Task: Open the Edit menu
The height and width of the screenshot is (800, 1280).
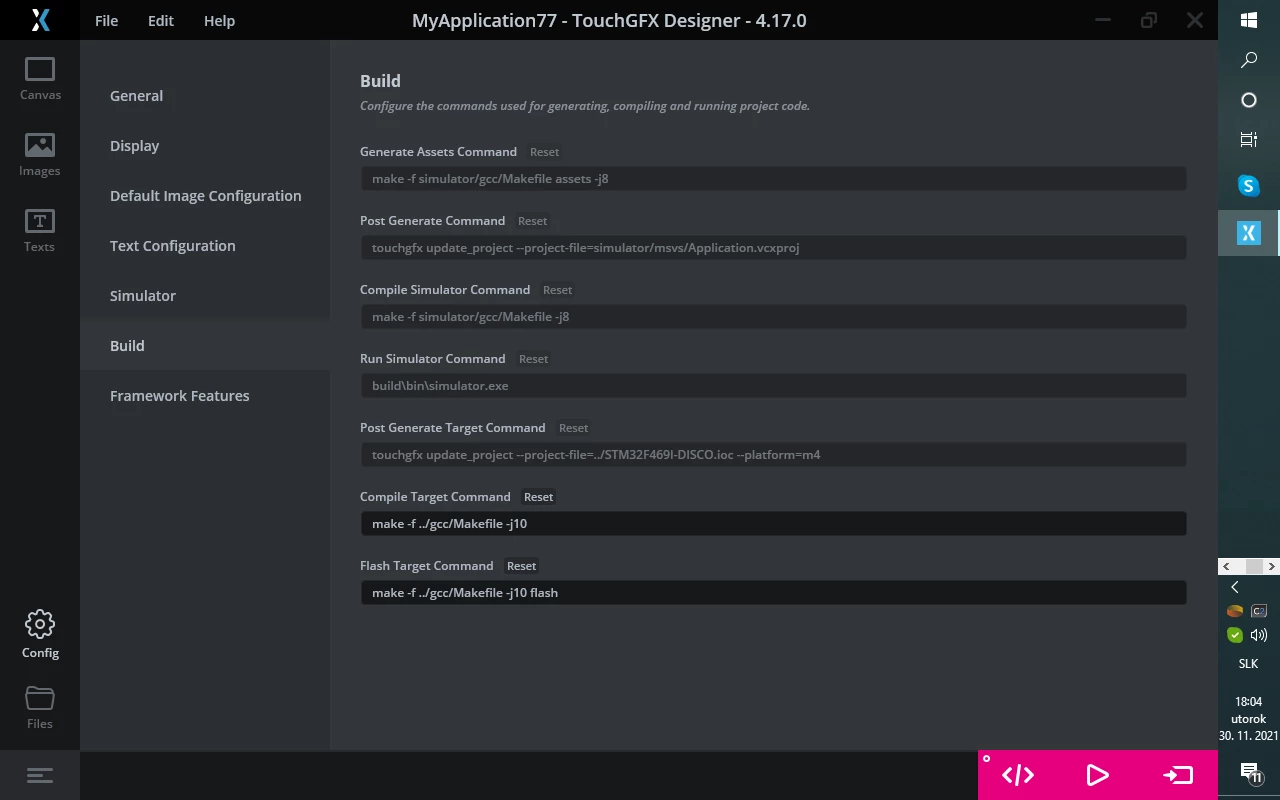Action: point(161,21)
